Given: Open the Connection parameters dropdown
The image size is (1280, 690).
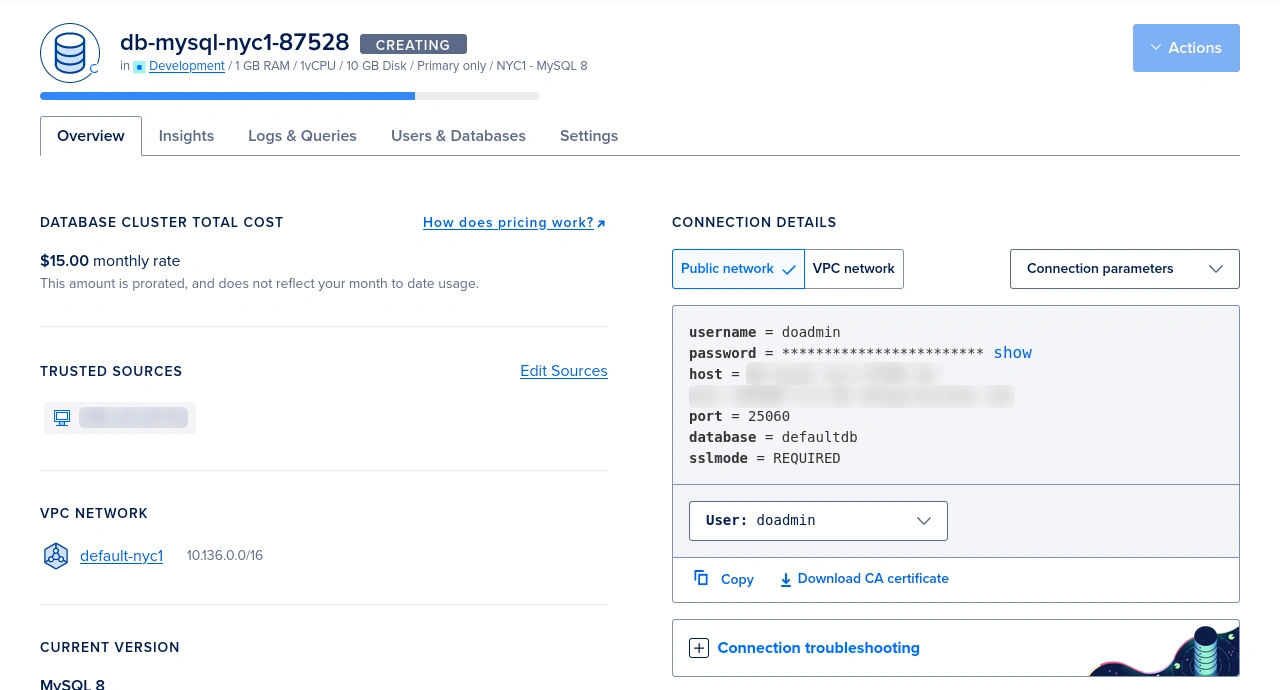Looking at the screenshot, I should coord(1125,269).
